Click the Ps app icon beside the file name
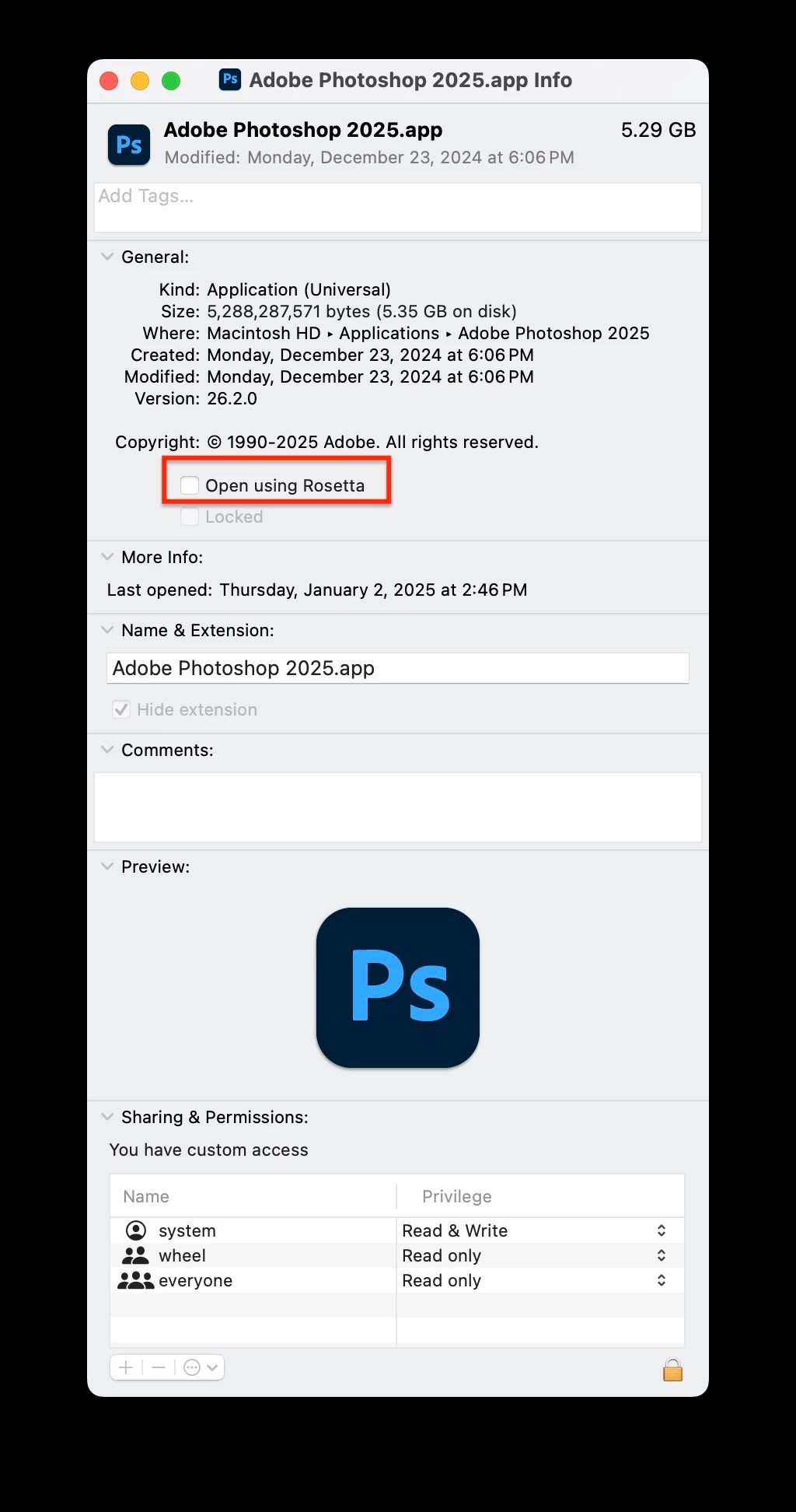Viewport: 796px width, 1512px height. click(129, 145)
